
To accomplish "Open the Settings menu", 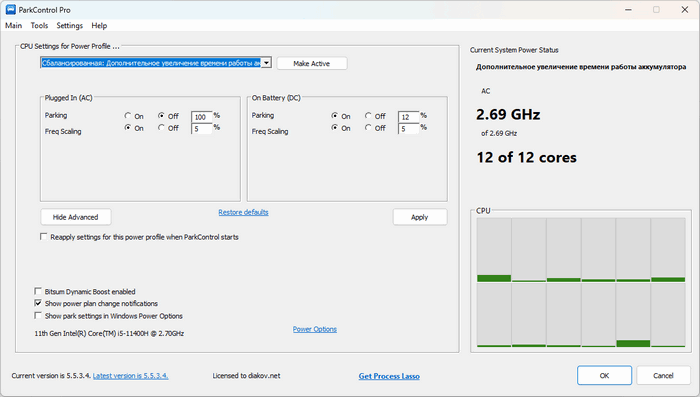I will point(70,25).
